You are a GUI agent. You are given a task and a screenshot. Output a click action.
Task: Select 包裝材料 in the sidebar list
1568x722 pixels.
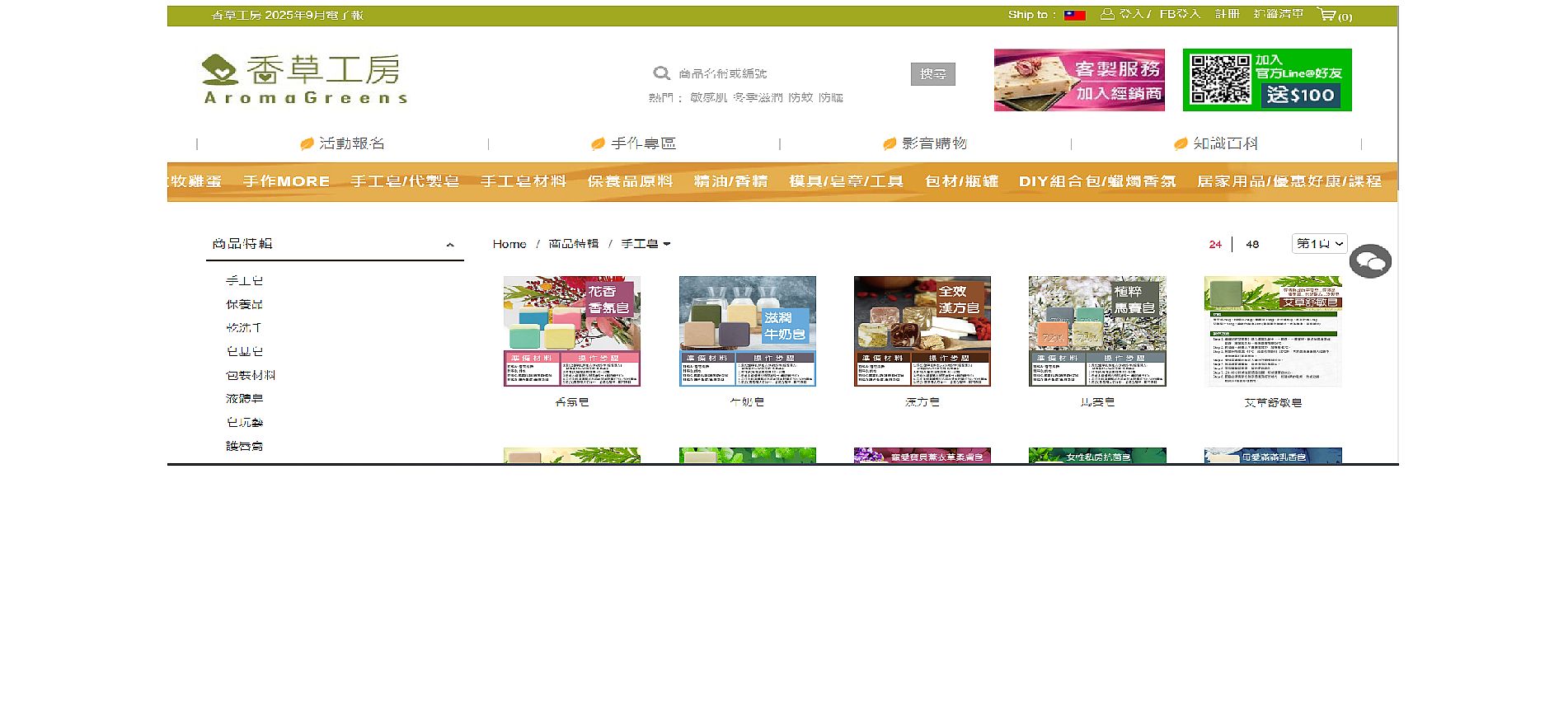pos(251,375)
